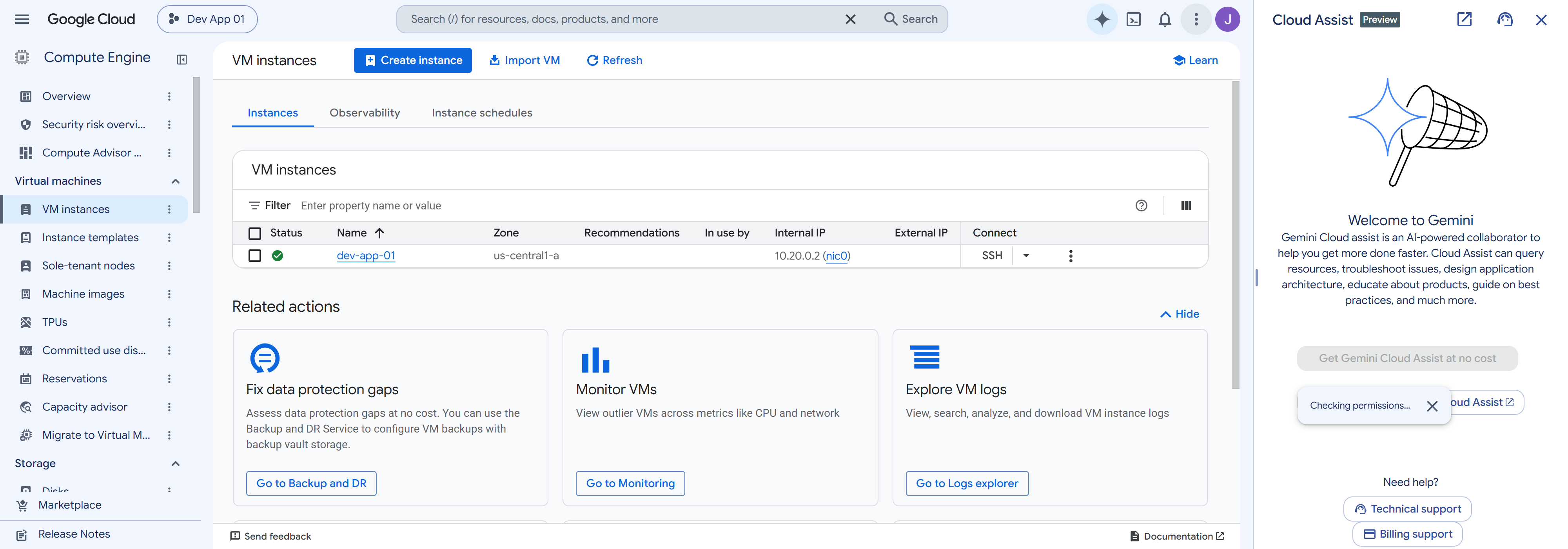Click Send feedback at the bottom
Image resolution: width=1568 pixels, height=549 pixels.
pyautogui.click(x=270, y=536)
